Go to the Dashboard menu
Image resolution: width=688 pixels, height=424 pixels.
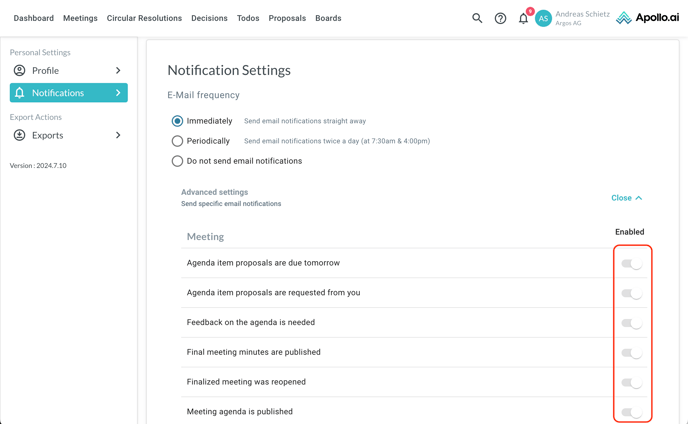(34, 18)
